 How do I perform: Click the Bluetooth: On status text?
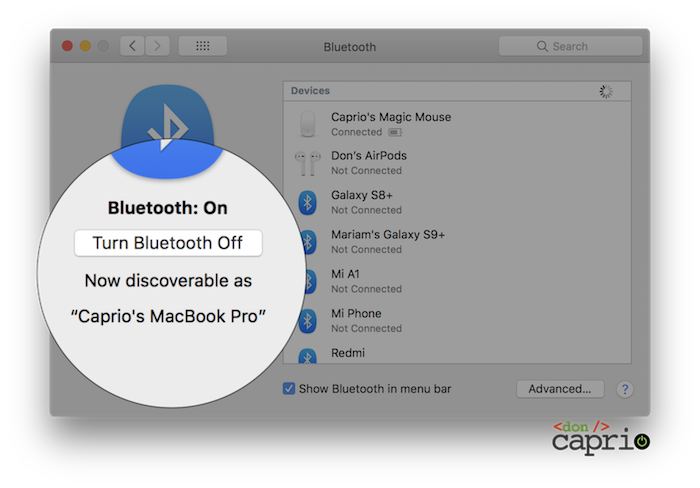(168, 208)
